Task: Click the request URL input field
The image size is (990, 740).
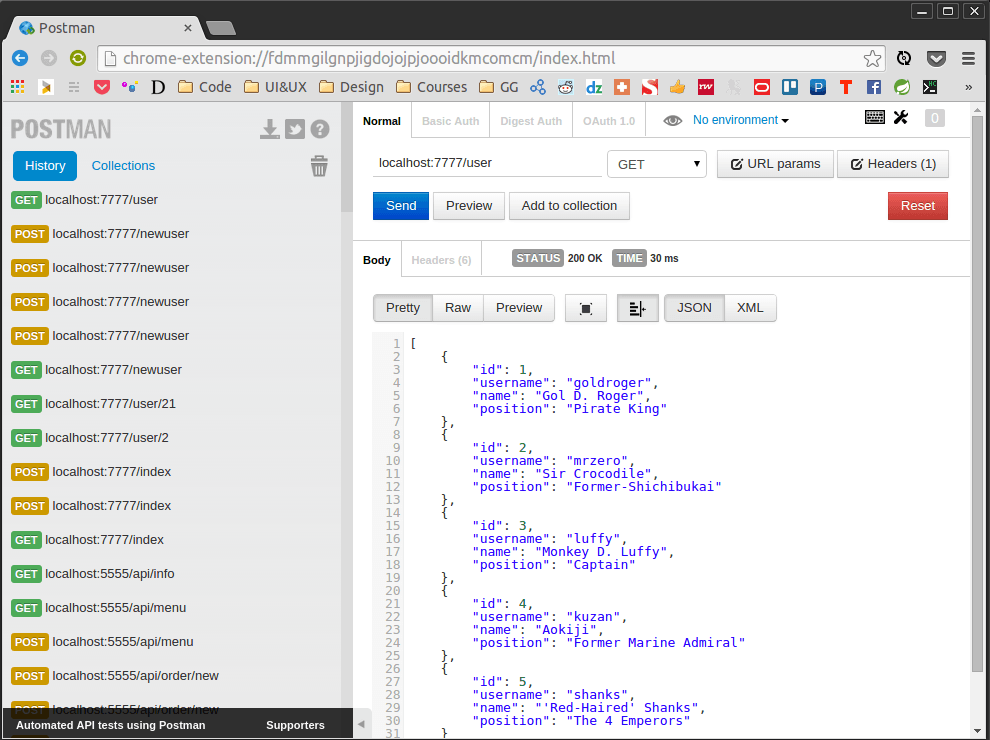Action: [x=486, y=163]
